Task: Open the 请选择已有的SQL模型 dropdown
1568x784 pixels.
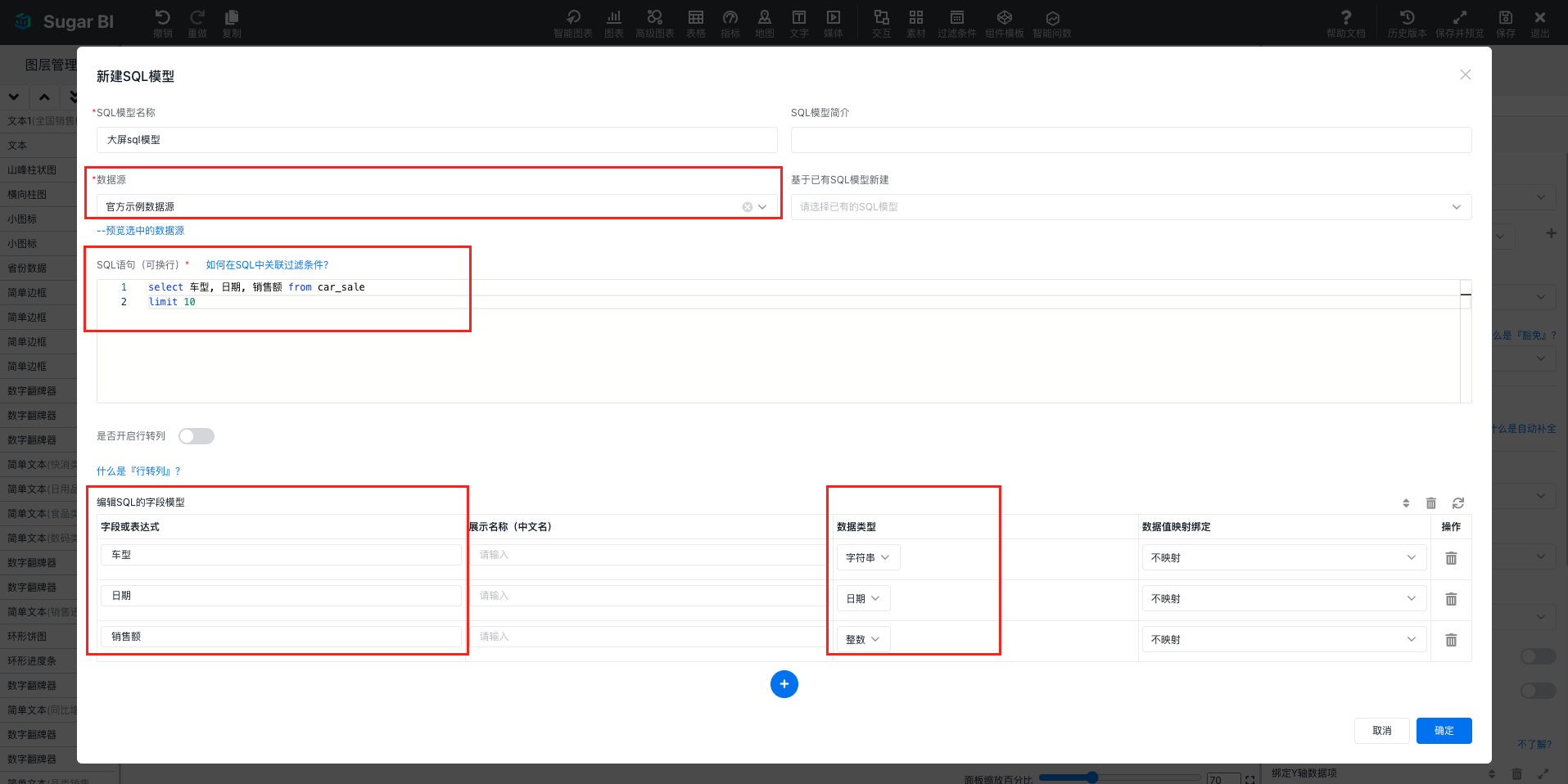Action: point(1131,207)
